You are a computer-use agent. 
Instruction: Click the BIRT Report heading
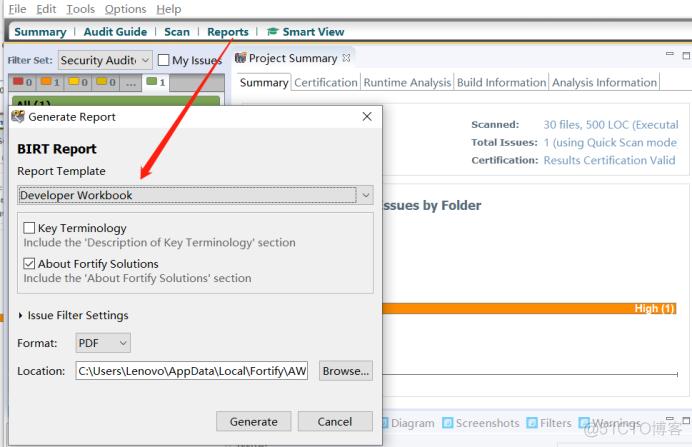click(x=56, y=149)
